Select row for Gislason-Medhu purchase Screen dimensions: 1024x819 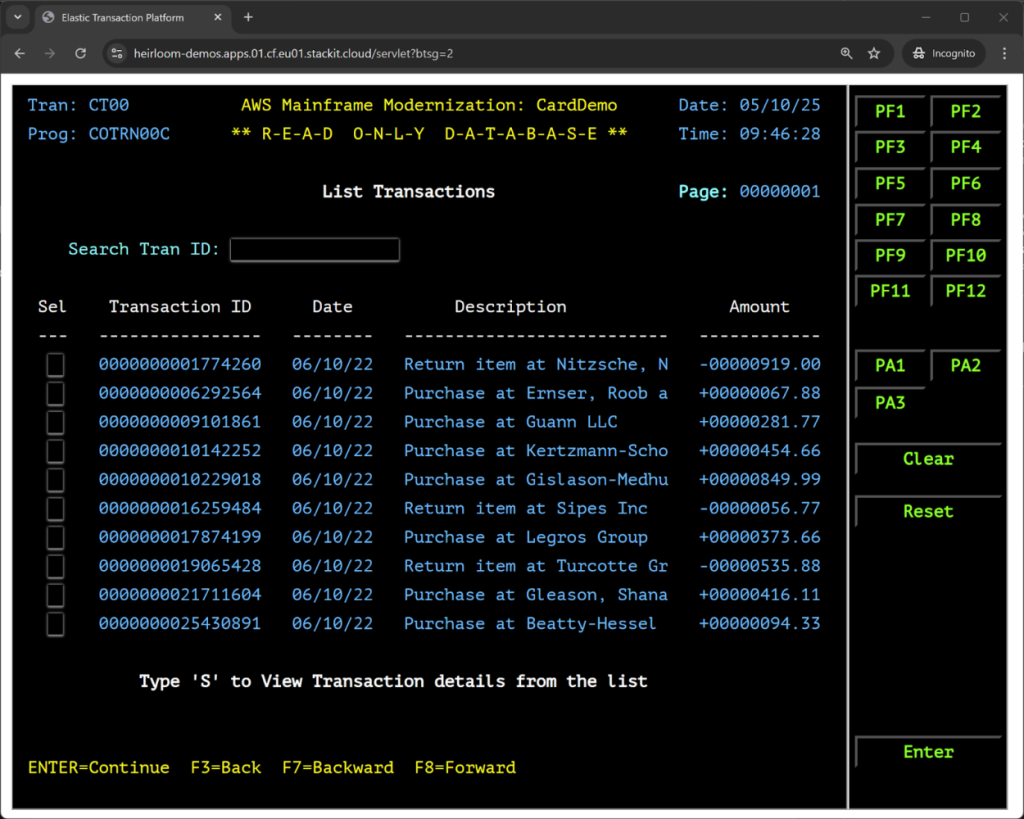click(56, 479)
